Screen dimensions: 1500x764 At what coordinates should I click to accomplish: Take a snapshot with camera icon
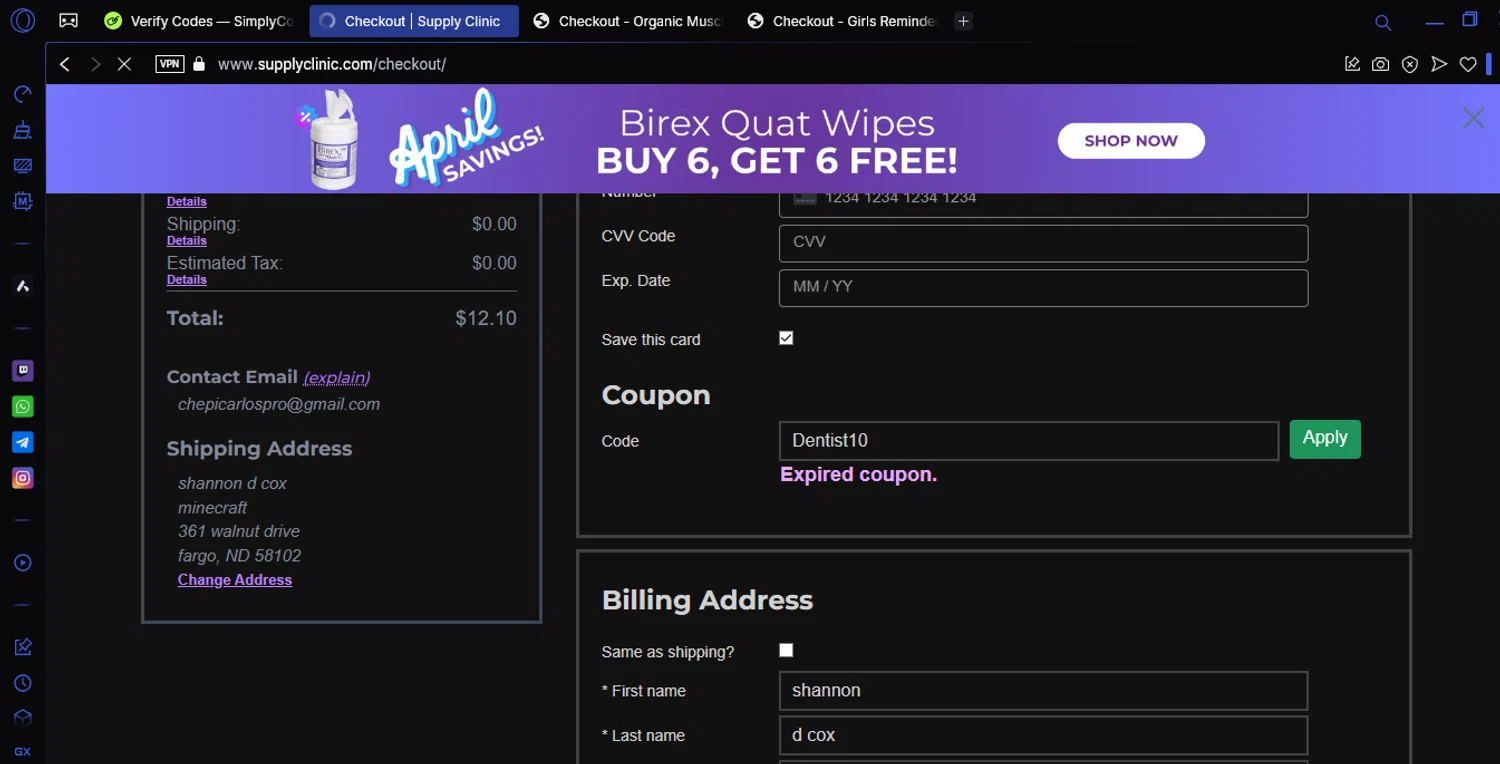pyautogui.click(x=1380, y=64)
